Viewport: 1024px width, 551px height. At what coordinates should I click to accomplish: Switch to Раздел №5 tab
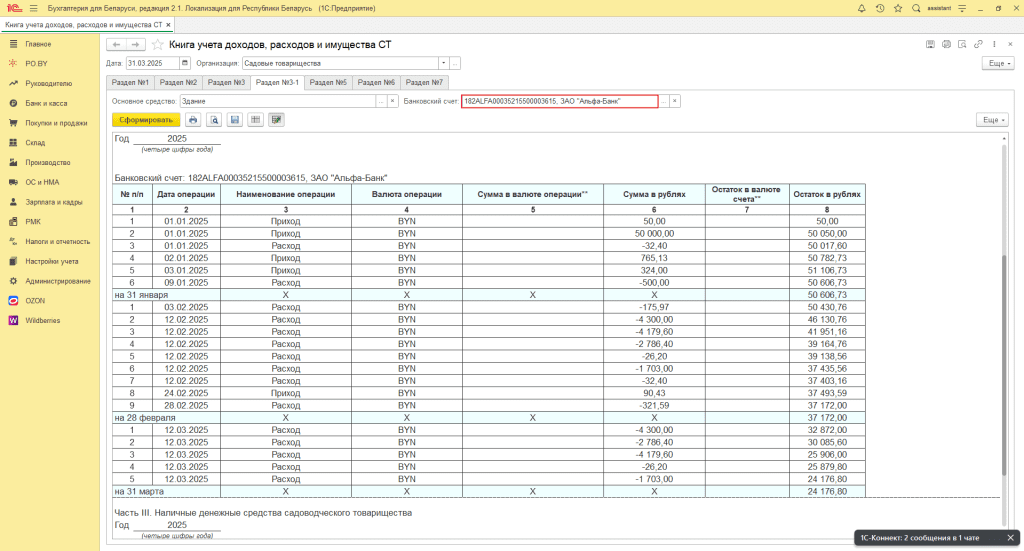click(328, 82)
